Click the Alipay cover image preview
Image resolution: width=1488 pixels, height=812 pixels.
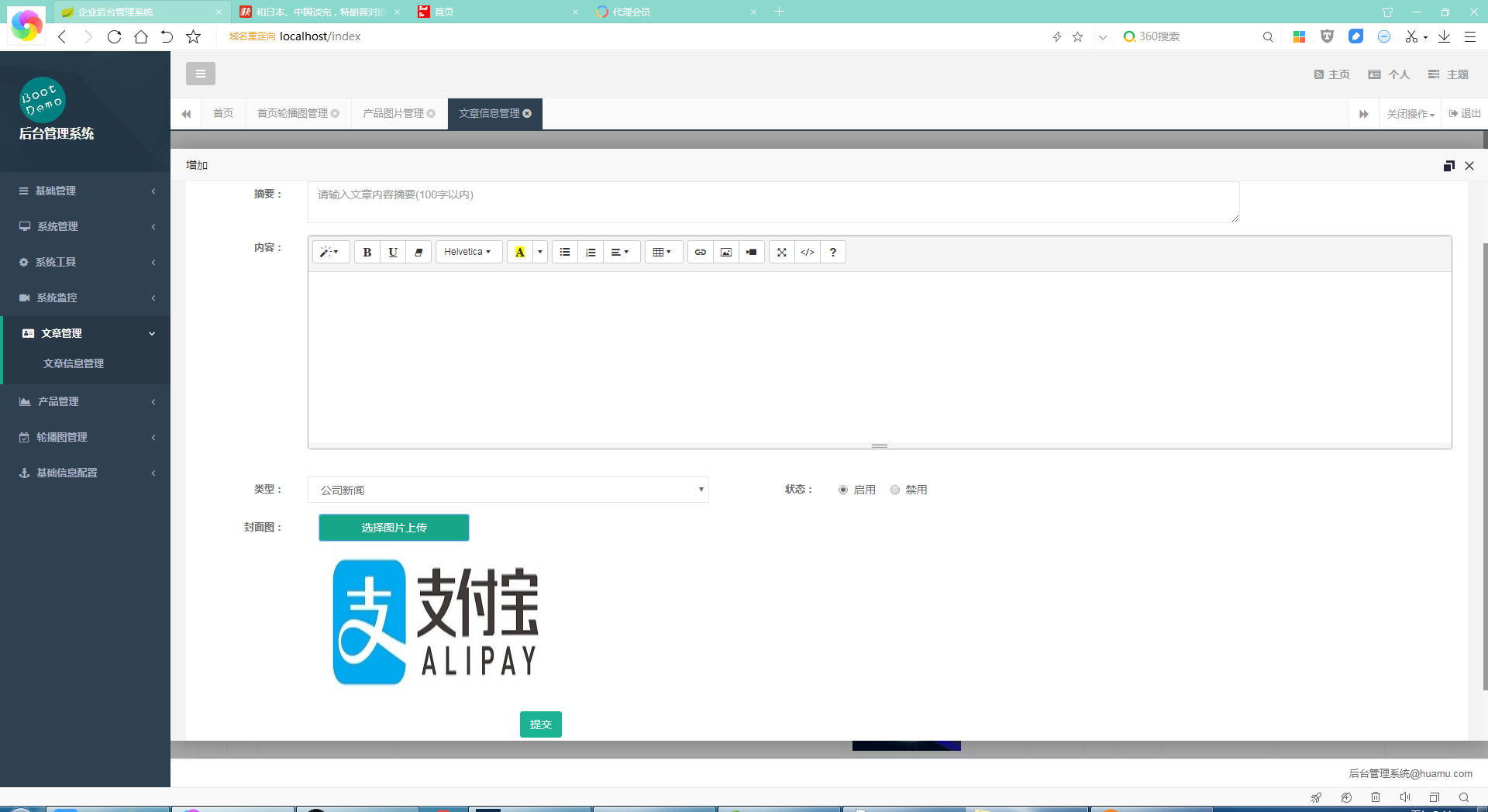point(436,622)
